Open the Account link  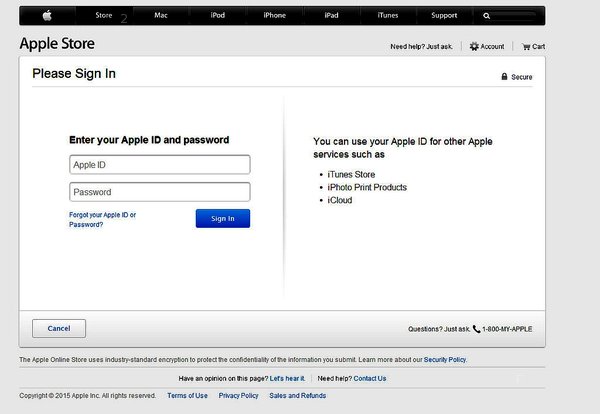[x=492, y=46]
